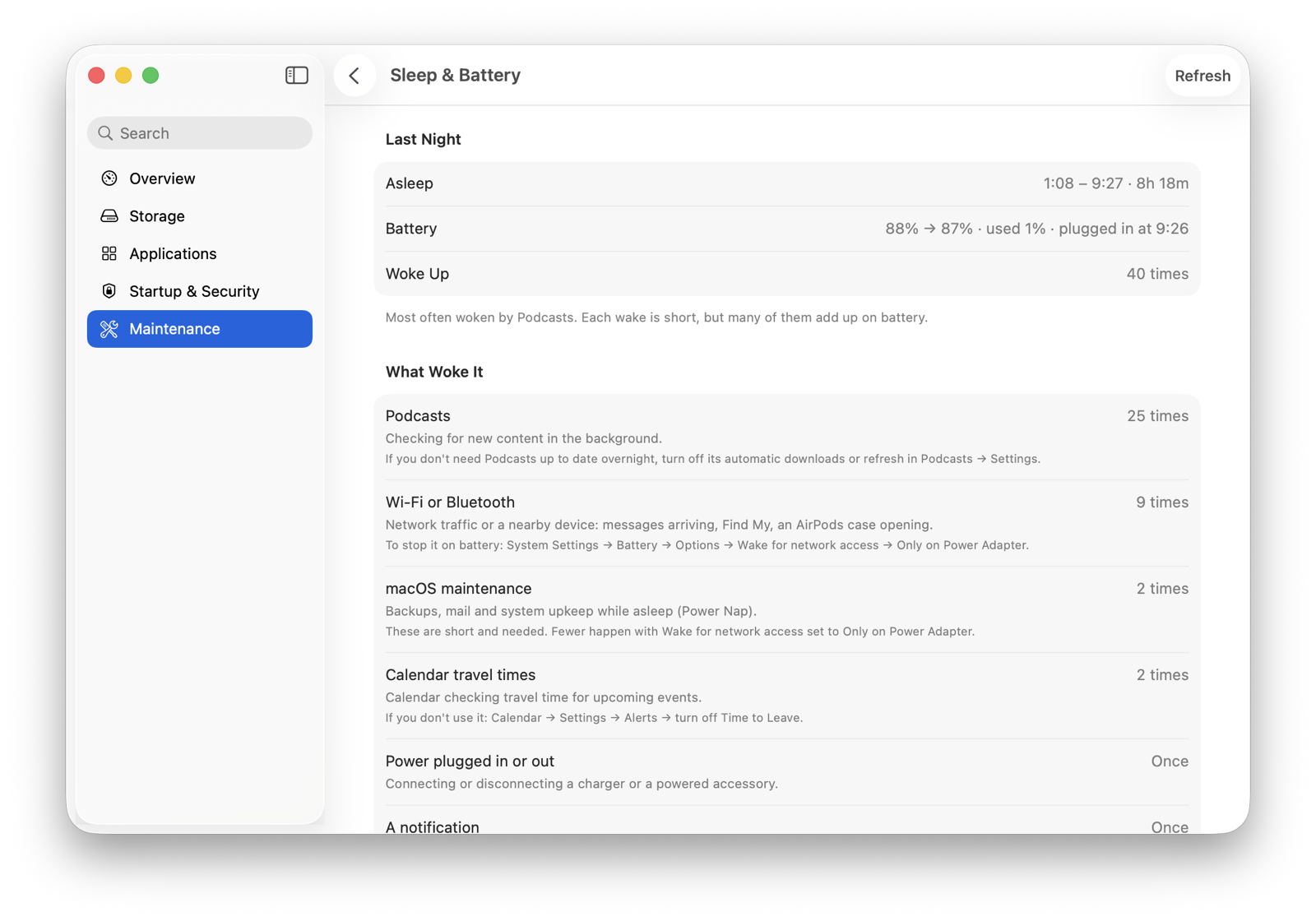
Task: Click the 2 times count for Calendar
Action: pos(1162,675)
